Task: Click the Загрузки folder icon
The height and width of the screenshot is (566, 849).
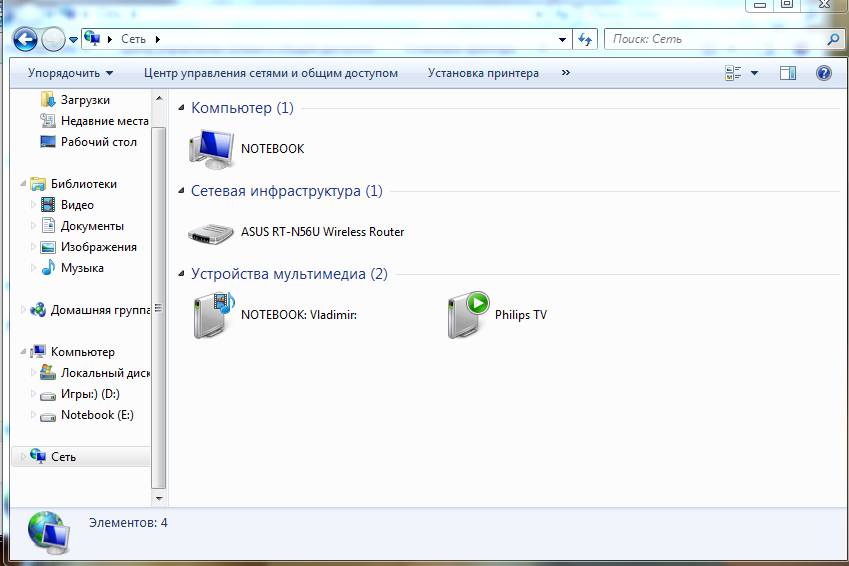Action: click(x=48, y=100)
